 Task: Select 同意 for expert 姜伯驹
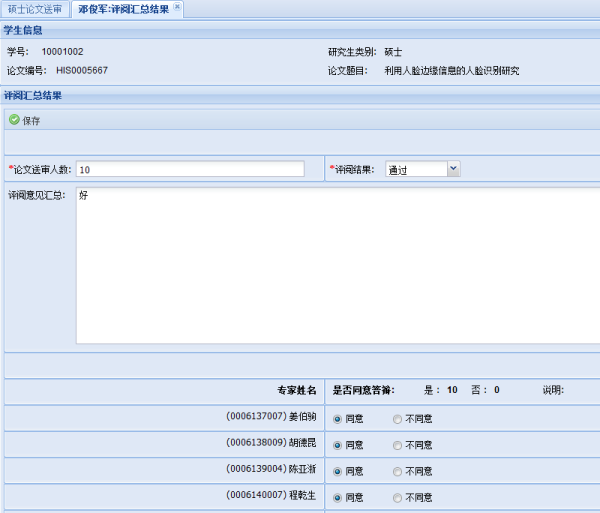pos(337,418)
